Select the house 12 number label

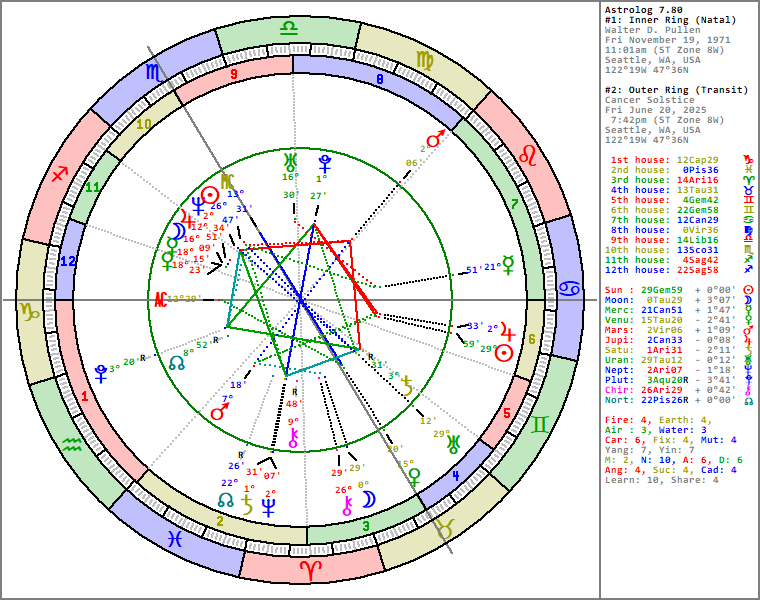[x=68, y=262]
